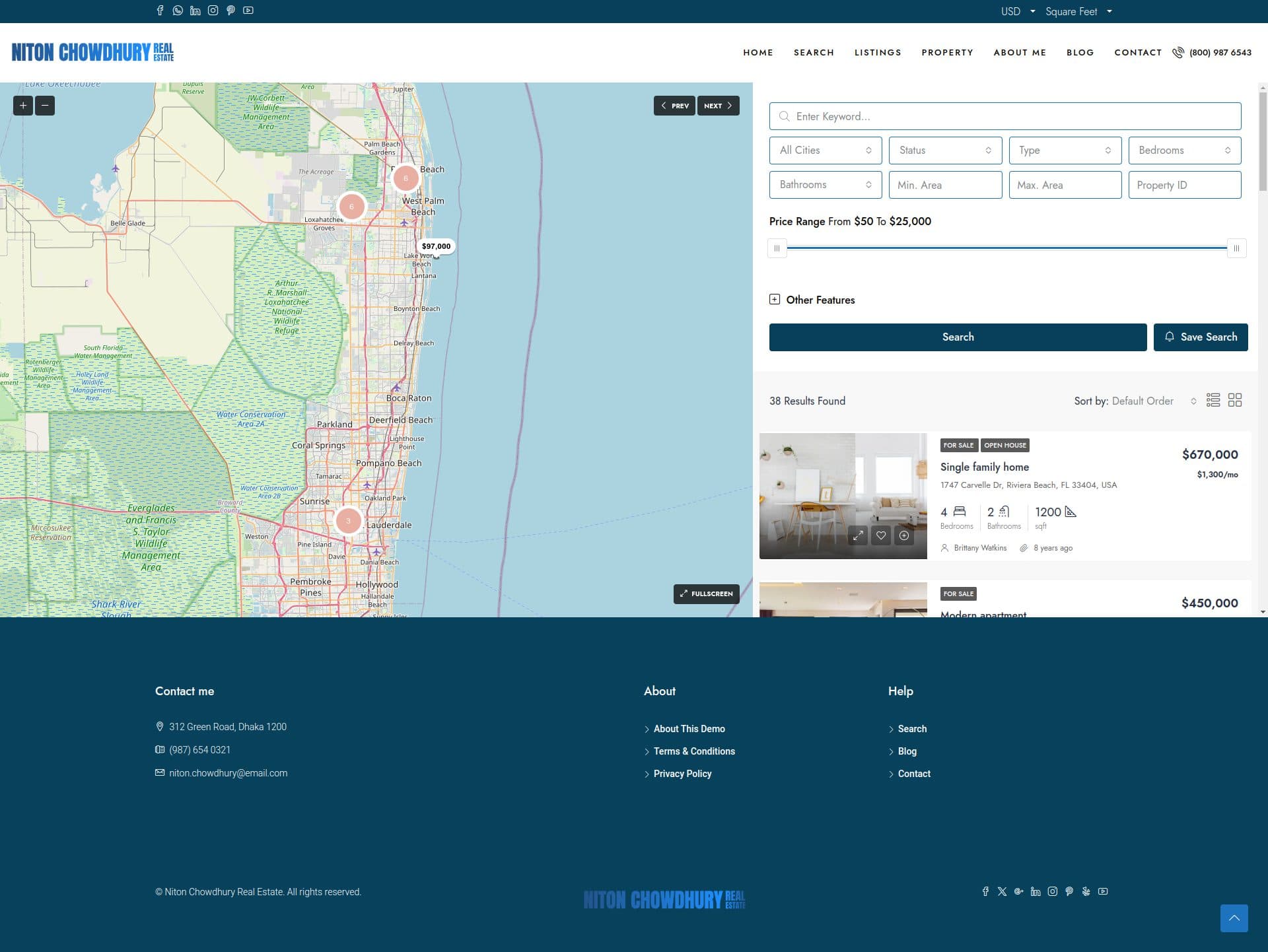The width and height of the screenshot is (1268, 952).
Task: Click the phone icon next to (800) 987 6543
Action: (1178, 52)
